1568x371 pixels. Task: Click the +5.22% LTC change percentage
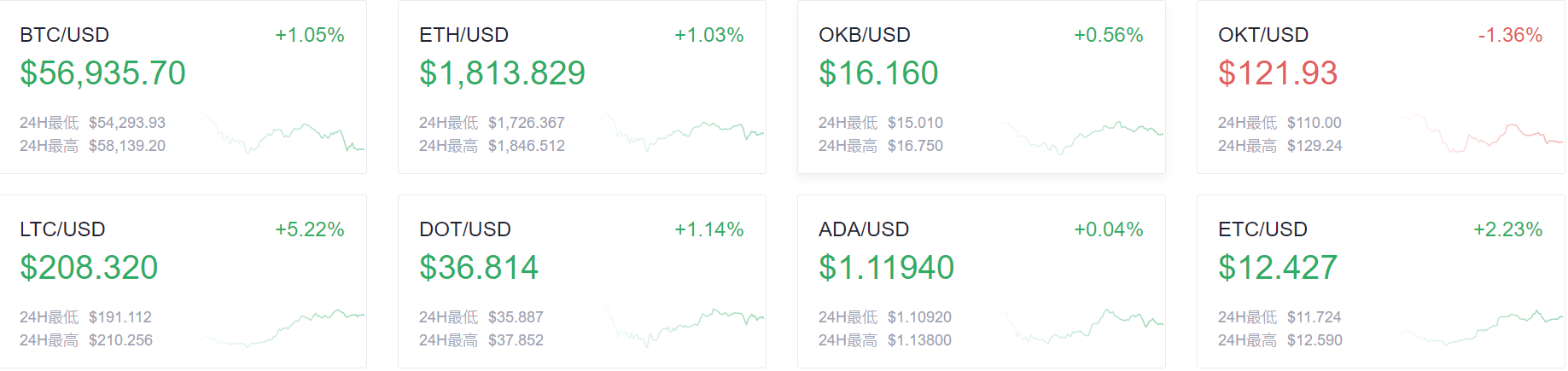tap(309, 229)
